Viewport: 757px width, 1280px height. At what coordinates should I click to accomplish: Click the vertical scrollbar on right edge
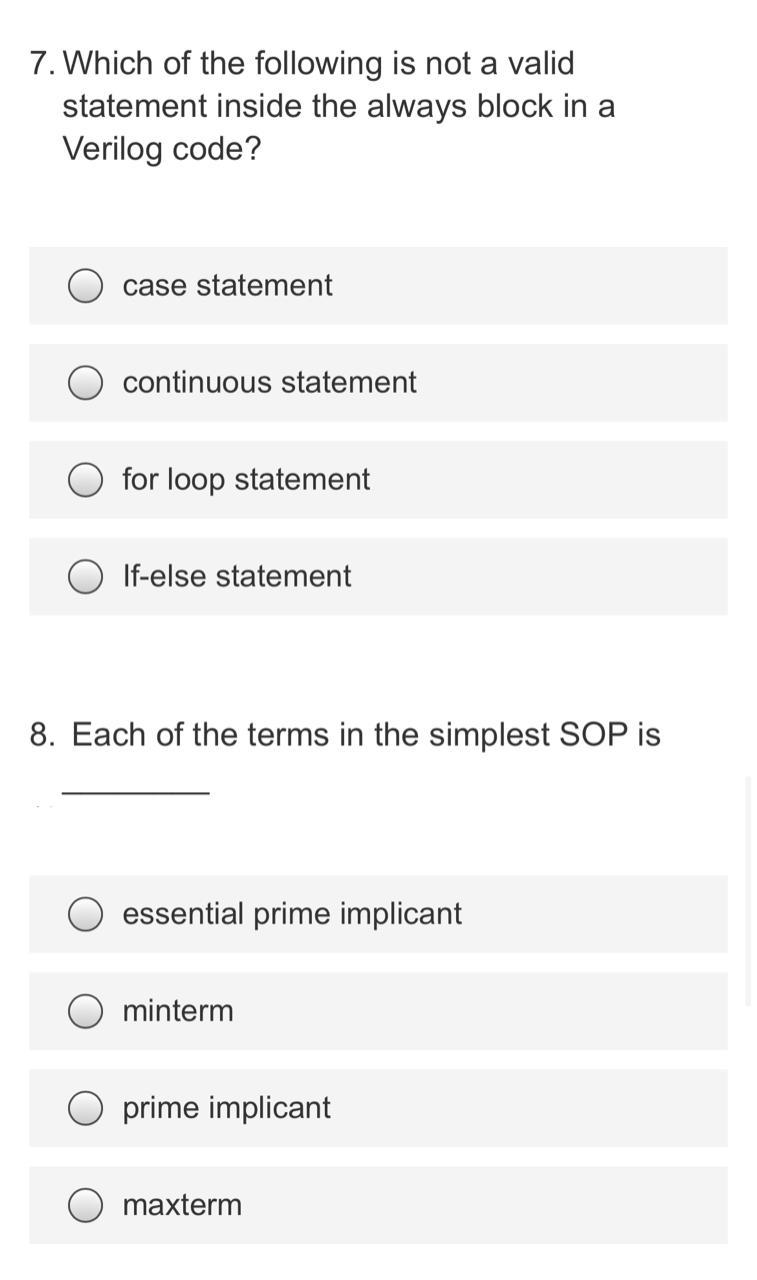(750, 890)
